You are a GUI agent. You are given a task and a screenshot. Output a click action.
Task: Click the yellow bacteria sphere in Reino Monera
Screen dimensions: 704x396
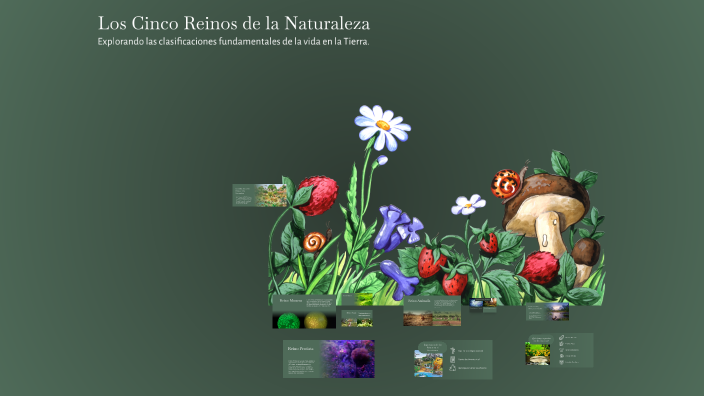click(x=316, y=321)
